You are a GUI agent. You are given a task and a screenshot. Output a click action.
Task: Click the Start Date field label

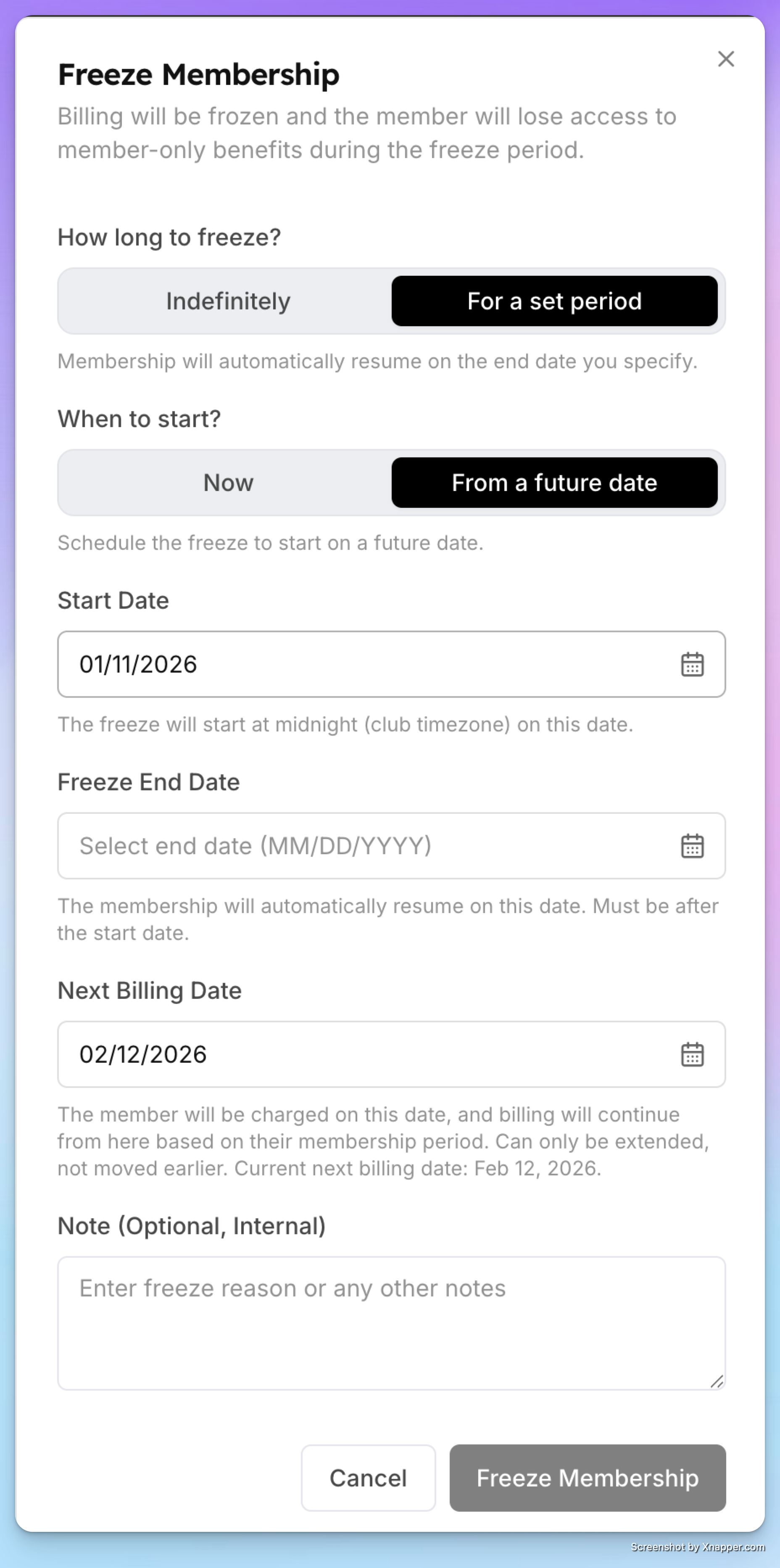point(113,600)
